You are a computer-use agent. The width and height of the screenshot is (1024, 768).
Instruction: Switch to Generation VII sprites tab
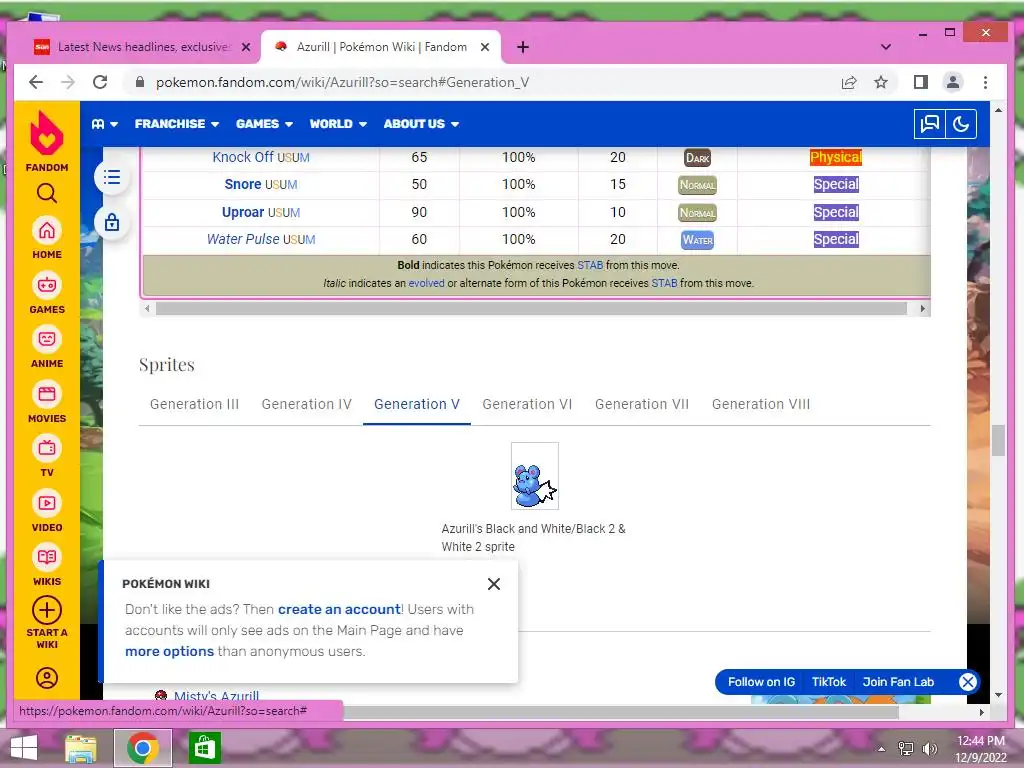tap(642, 404)
